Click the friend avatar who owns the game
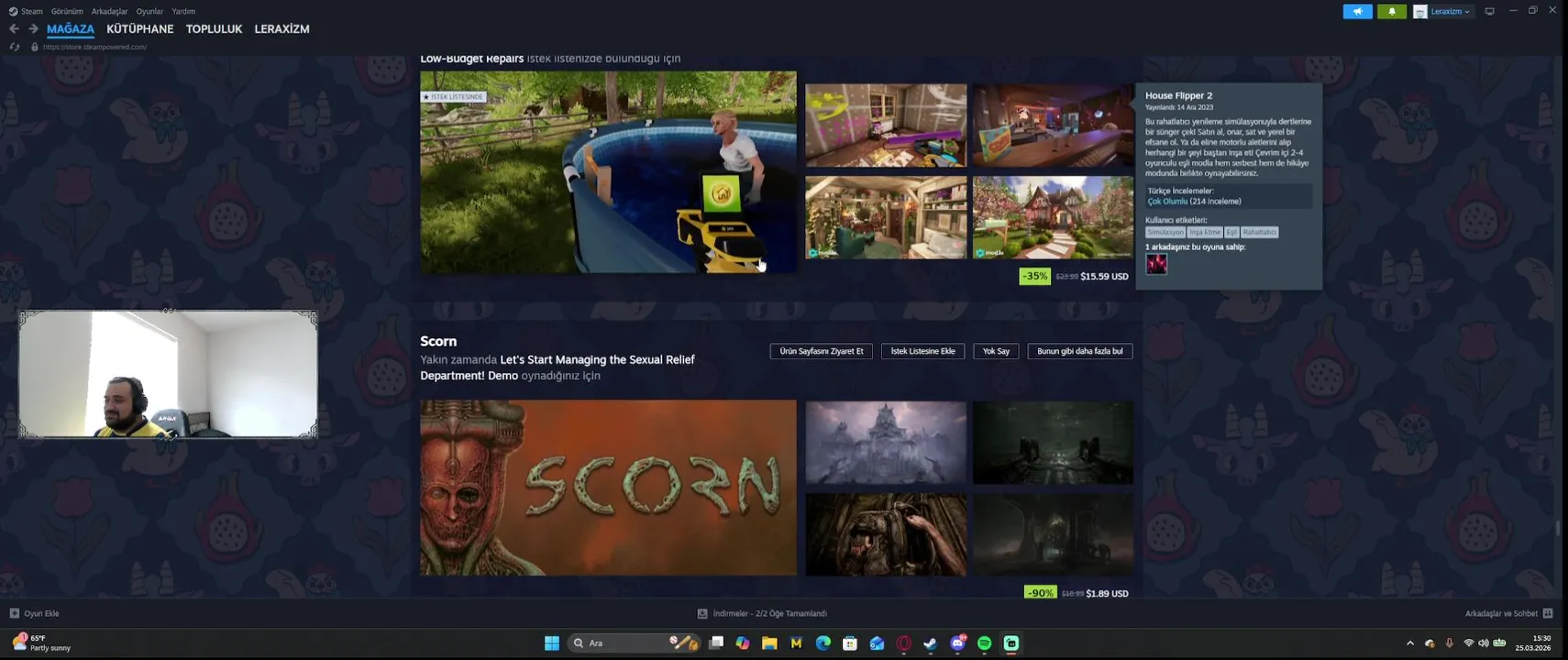This screenshot has width=1568, height=660. pos(1156,264)
